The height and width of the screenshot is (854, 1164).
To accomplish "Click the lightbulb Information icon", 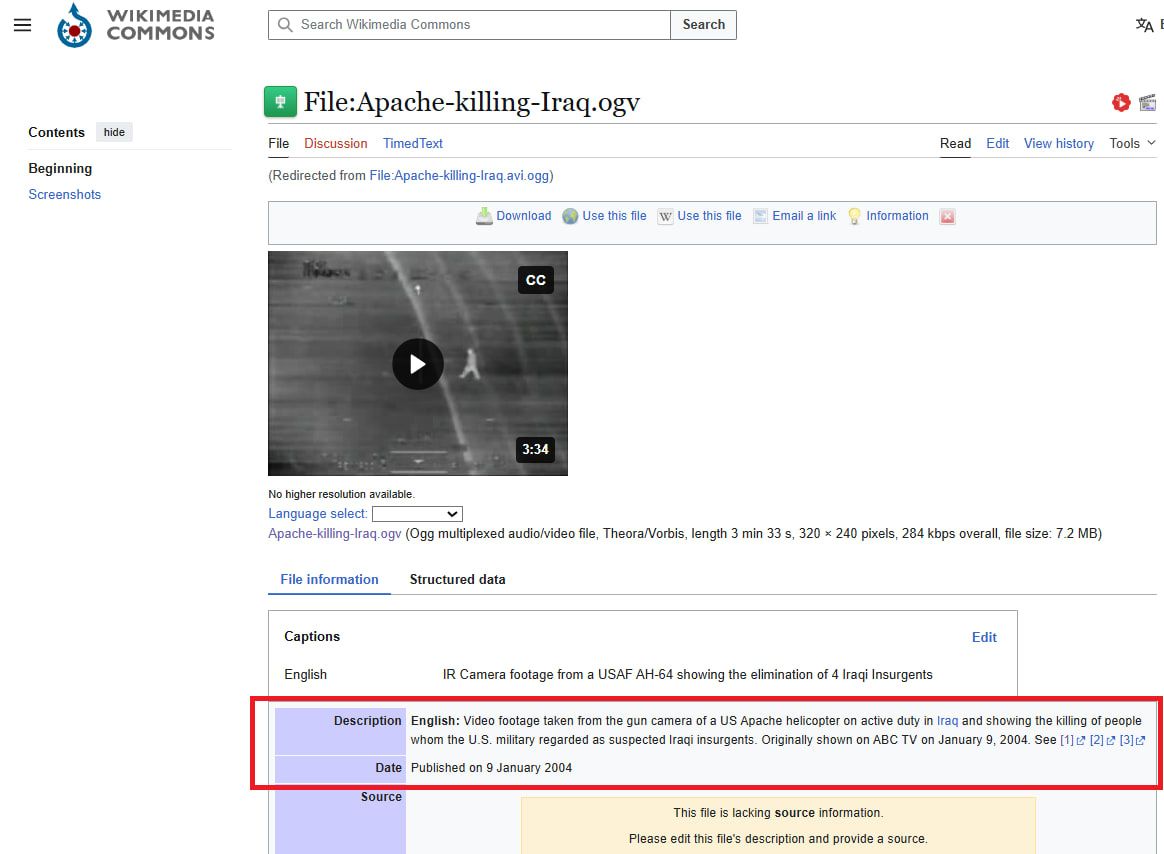I will (854, 216).
